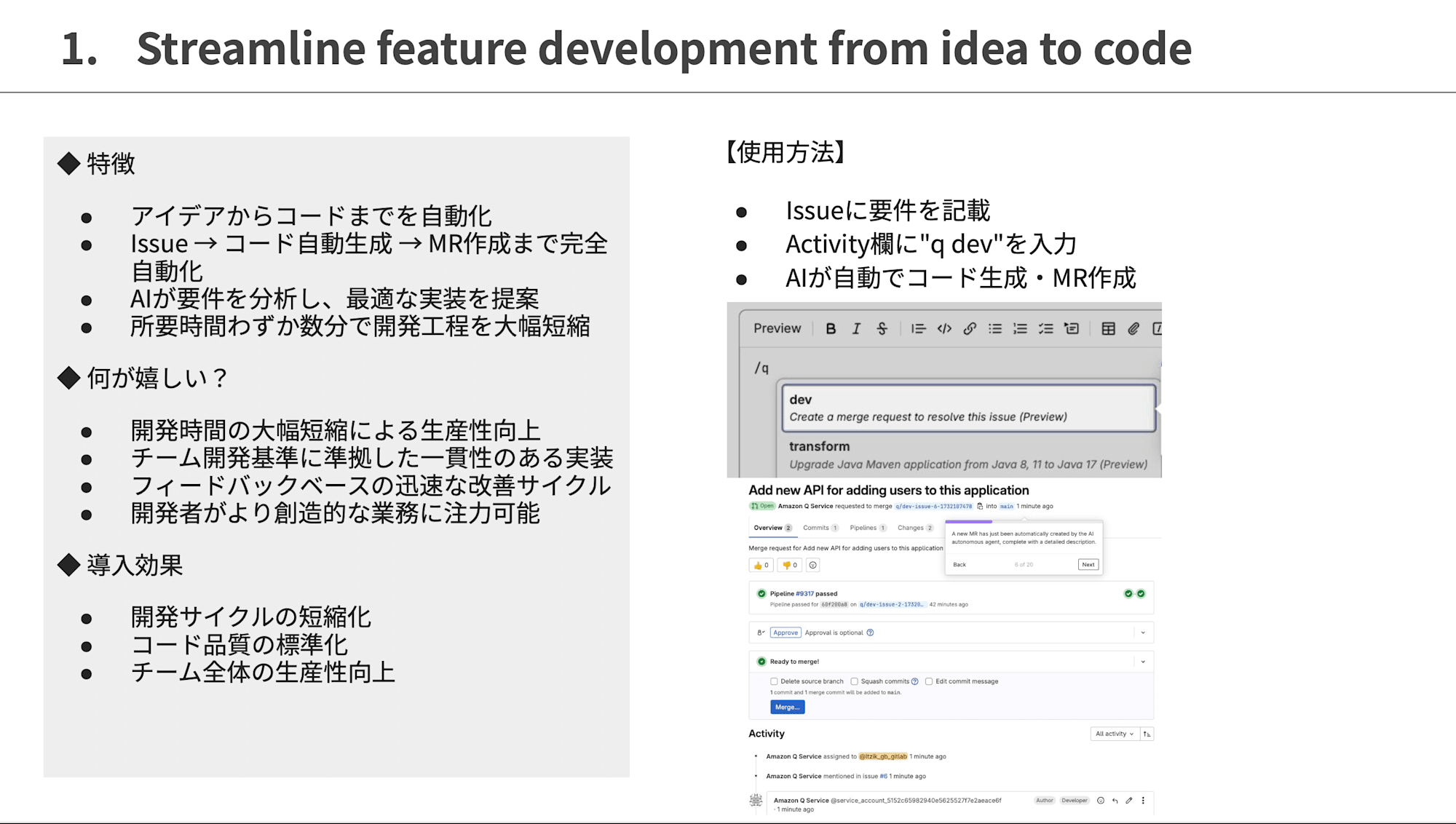Click the last pipeline stage status icon
The width and height of the screenshot is (1456, 824).
click(x=1141, y=593)
